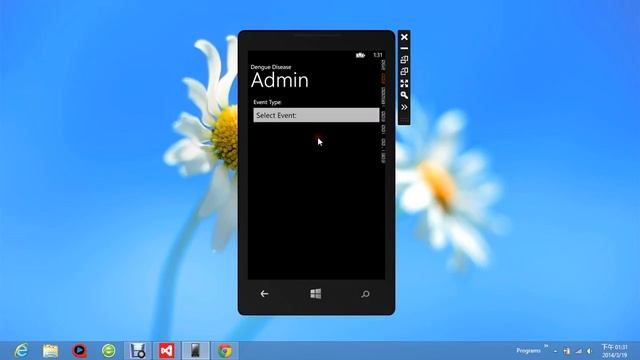
Task: Open the taskbar clock and date
Action: [614, 351]
